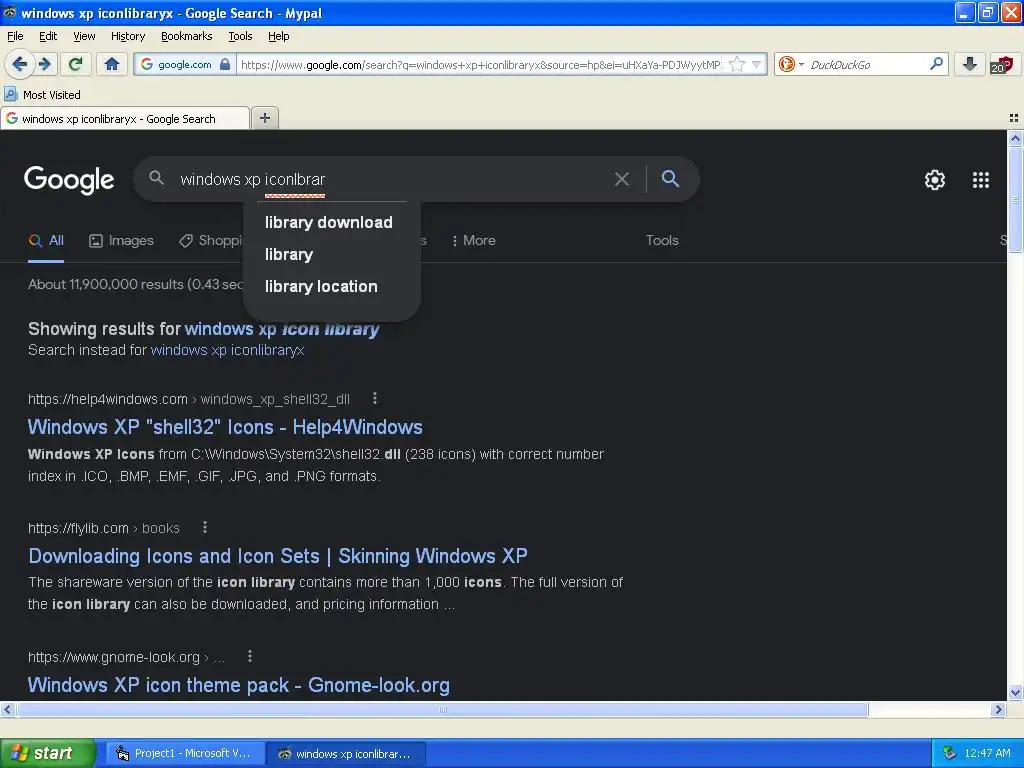Open Windows XP icon theme pack Gnome-look.org result

click(x=239, y=685)
